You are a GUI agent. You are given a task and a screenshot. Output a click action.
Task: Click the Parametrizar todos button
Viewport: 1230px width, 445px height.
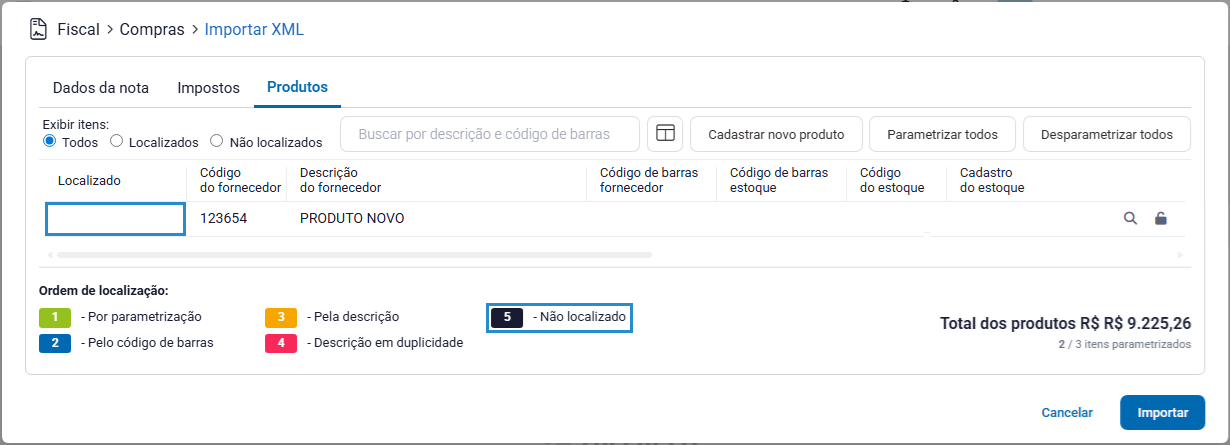(x=941, y=134)
